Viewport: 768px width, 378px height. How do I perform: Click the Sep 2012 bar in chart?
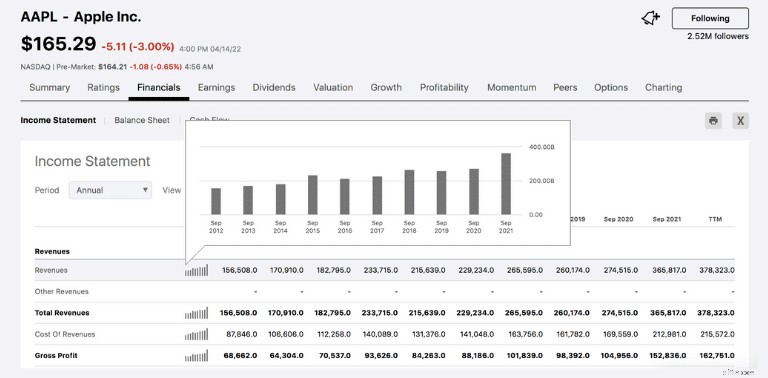pyautogui.click(x=216, y=201)
